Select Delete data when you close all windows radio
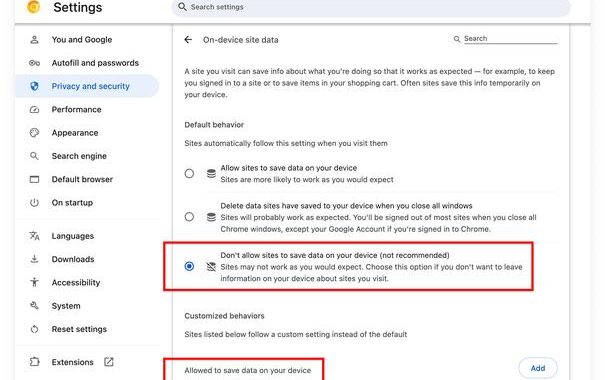605x380 pixels. click(x=189, y=217)
